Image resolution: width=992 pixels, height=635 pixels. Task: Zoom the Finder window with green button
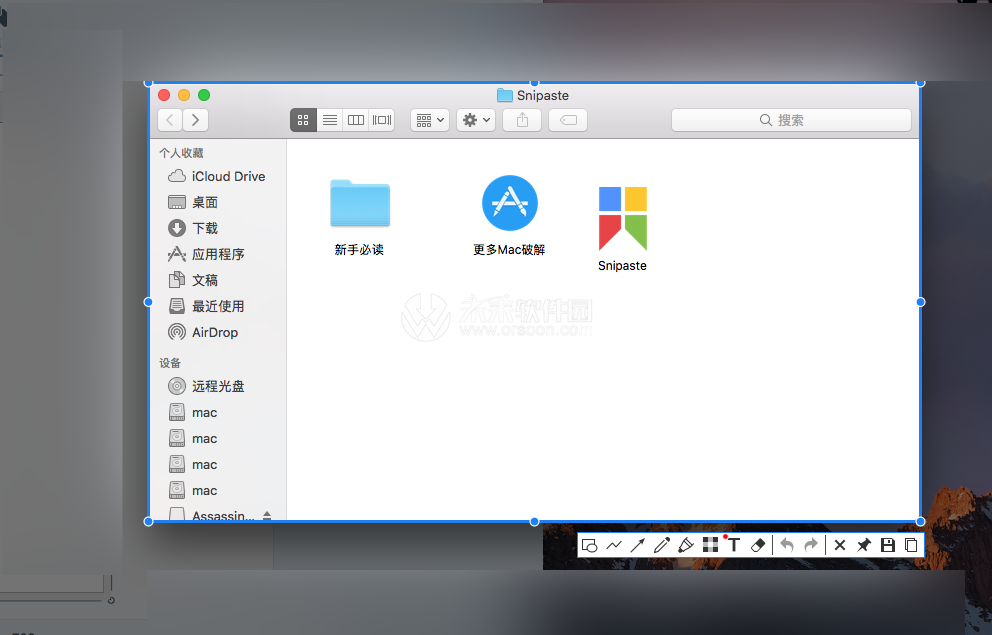tap(204, 95)
